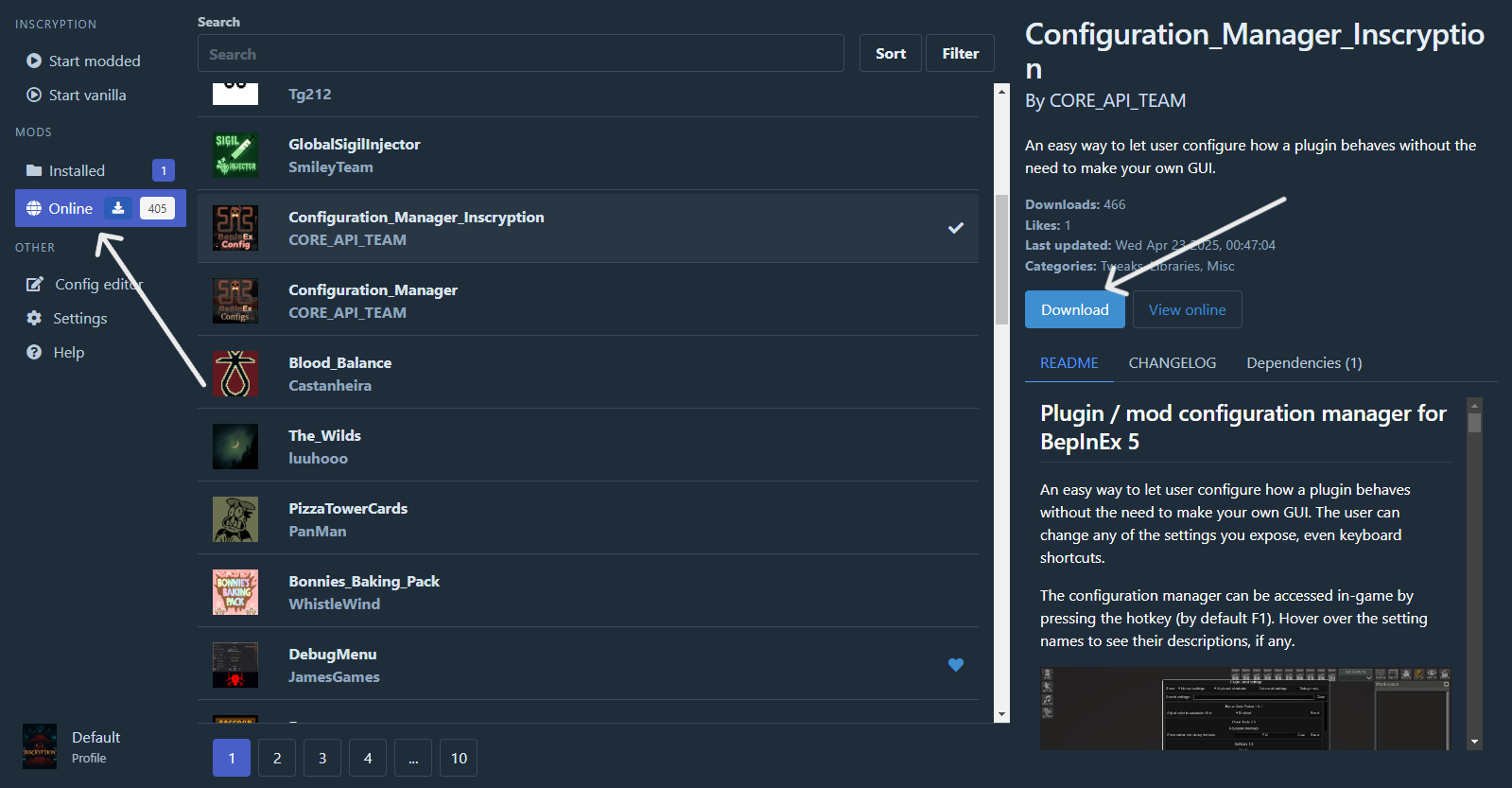Click the heart icon on DebugMenu row
The image size is (1512, 788).
coord(956,665)
